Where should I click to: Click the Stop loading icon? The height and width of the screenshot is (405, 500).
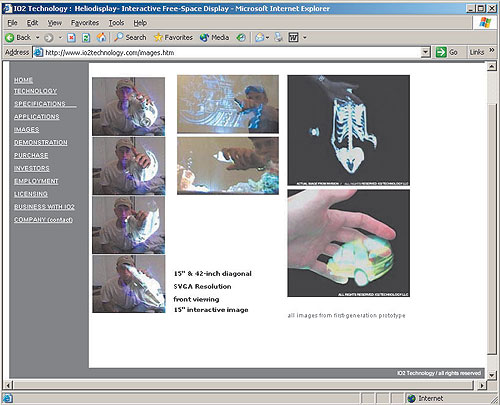coord(71,38)
